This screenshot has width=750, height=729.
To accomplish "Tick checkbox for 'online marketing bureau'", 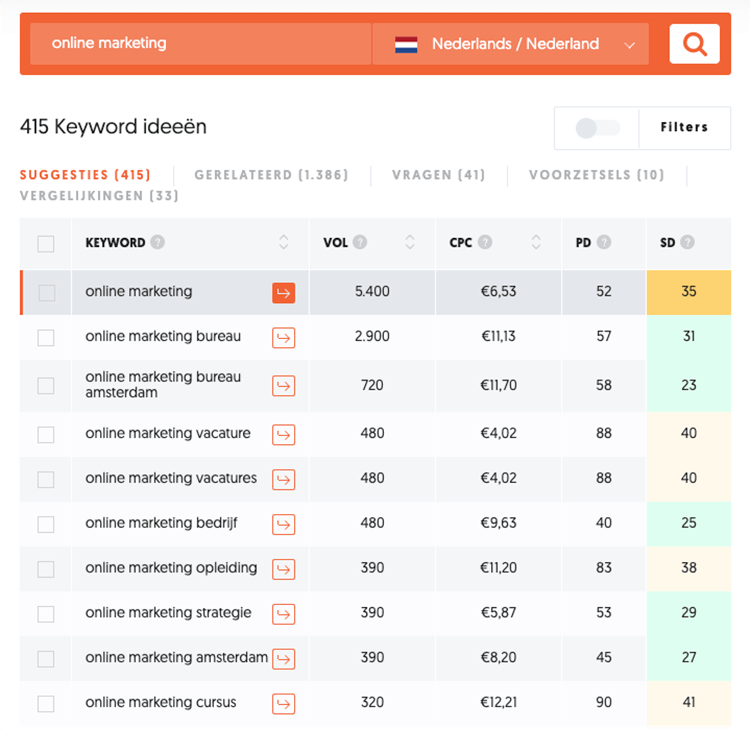I will (x=46, y=338).
